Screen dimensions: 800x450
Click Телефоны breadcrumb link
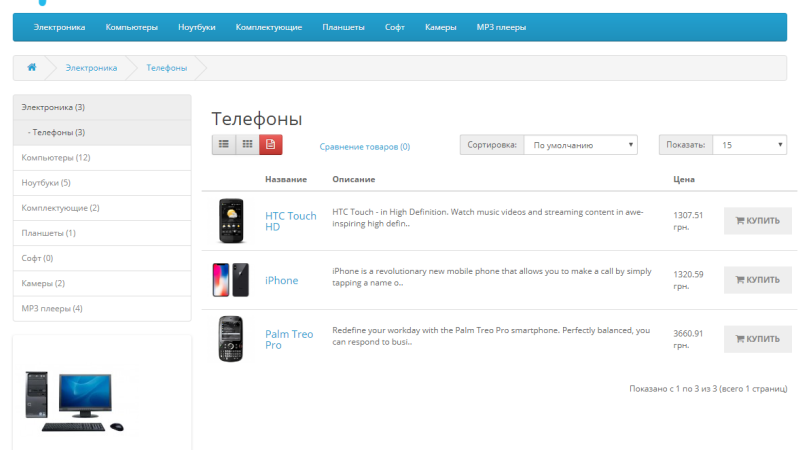click(x=167, y=68)
